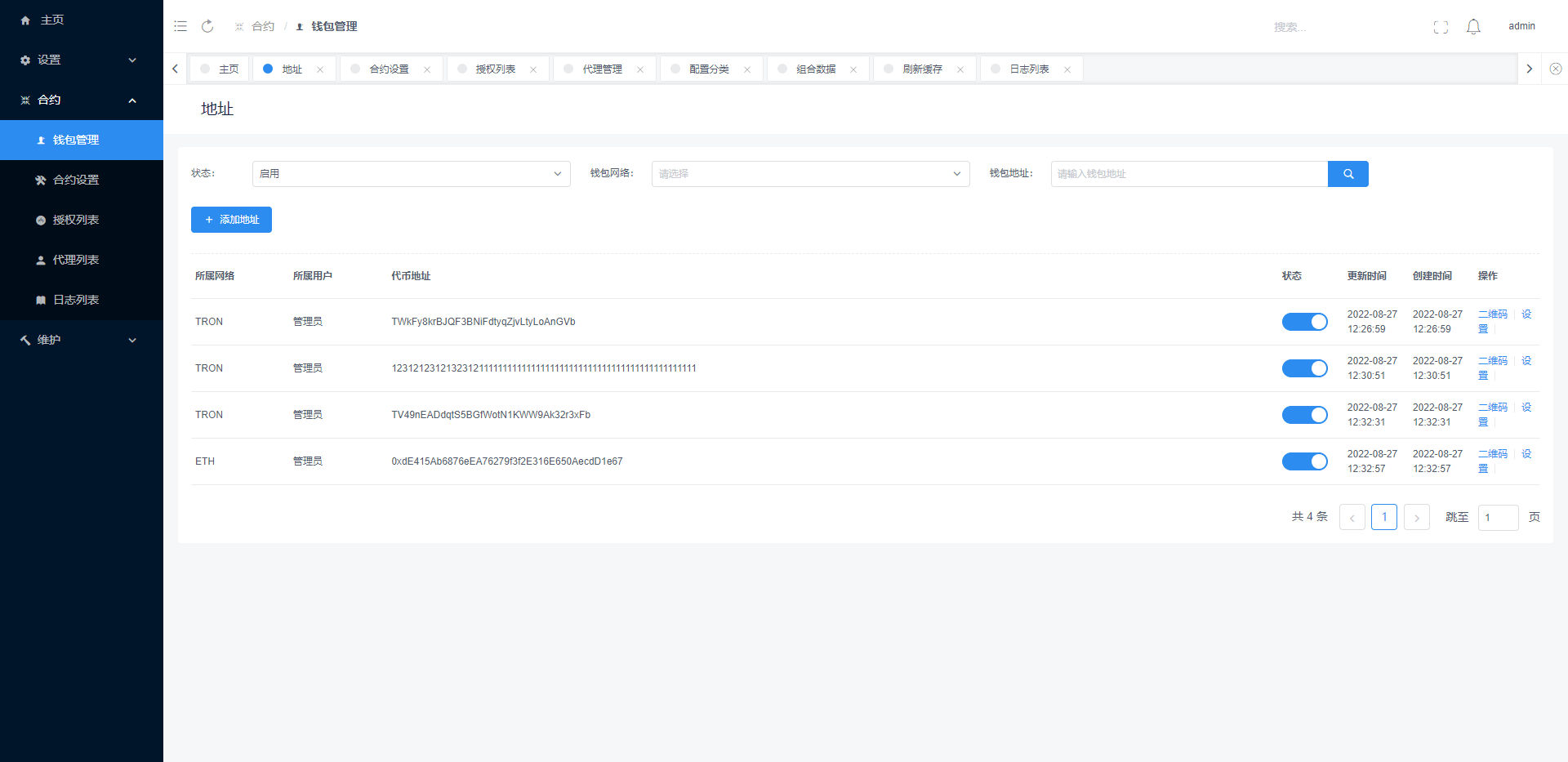Toggle status switch for the ETH address
Image resolution: width=1568 pixels, height=762 pixels.
click(x=1304, y=461)
